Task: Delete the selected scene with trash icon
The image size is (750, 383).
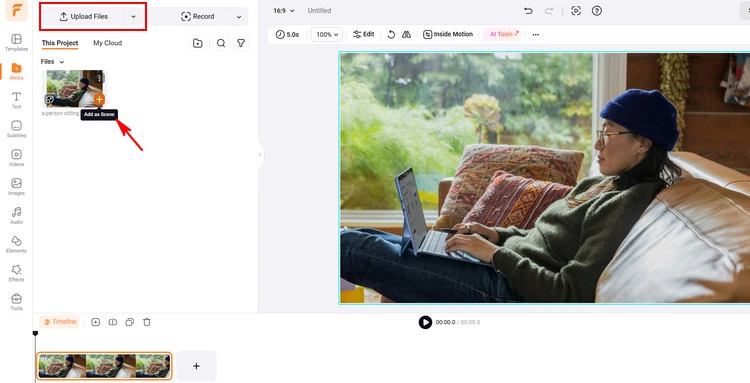Action: point(147,322)
